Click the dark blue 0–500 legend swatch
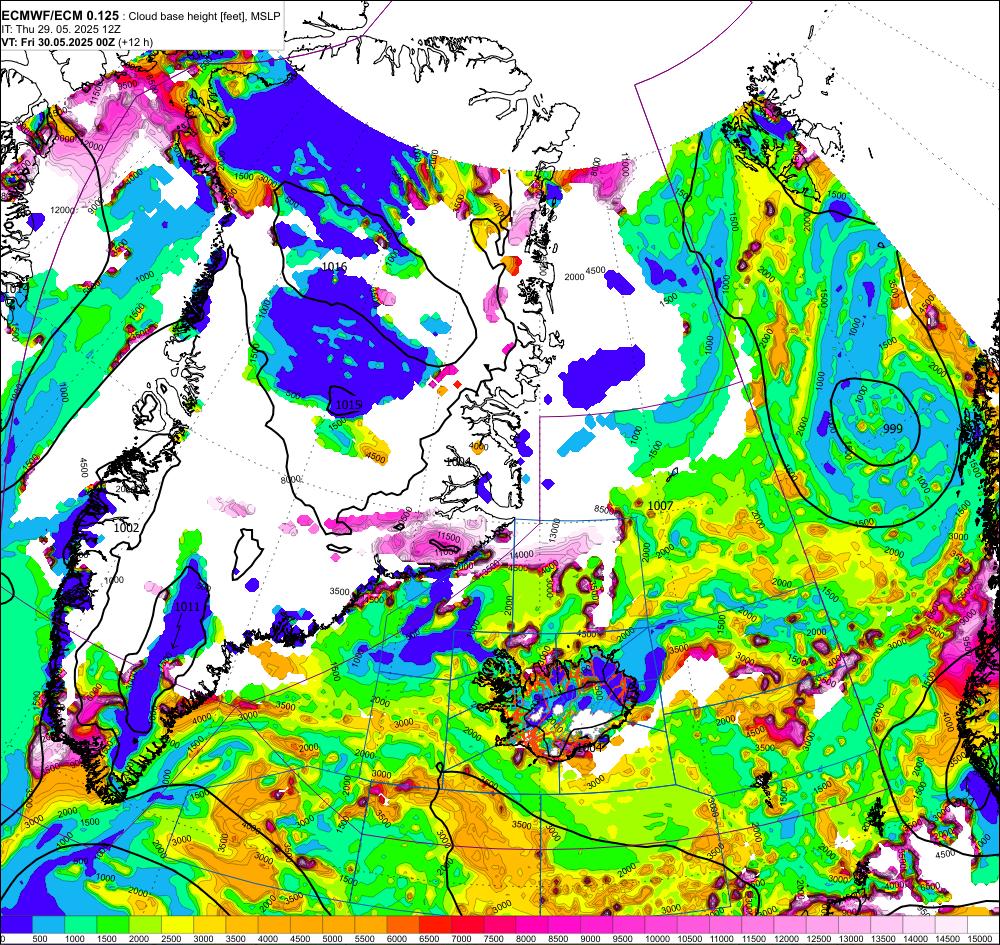This screenshot has height=945, width=1000. (x=16, y=924)
